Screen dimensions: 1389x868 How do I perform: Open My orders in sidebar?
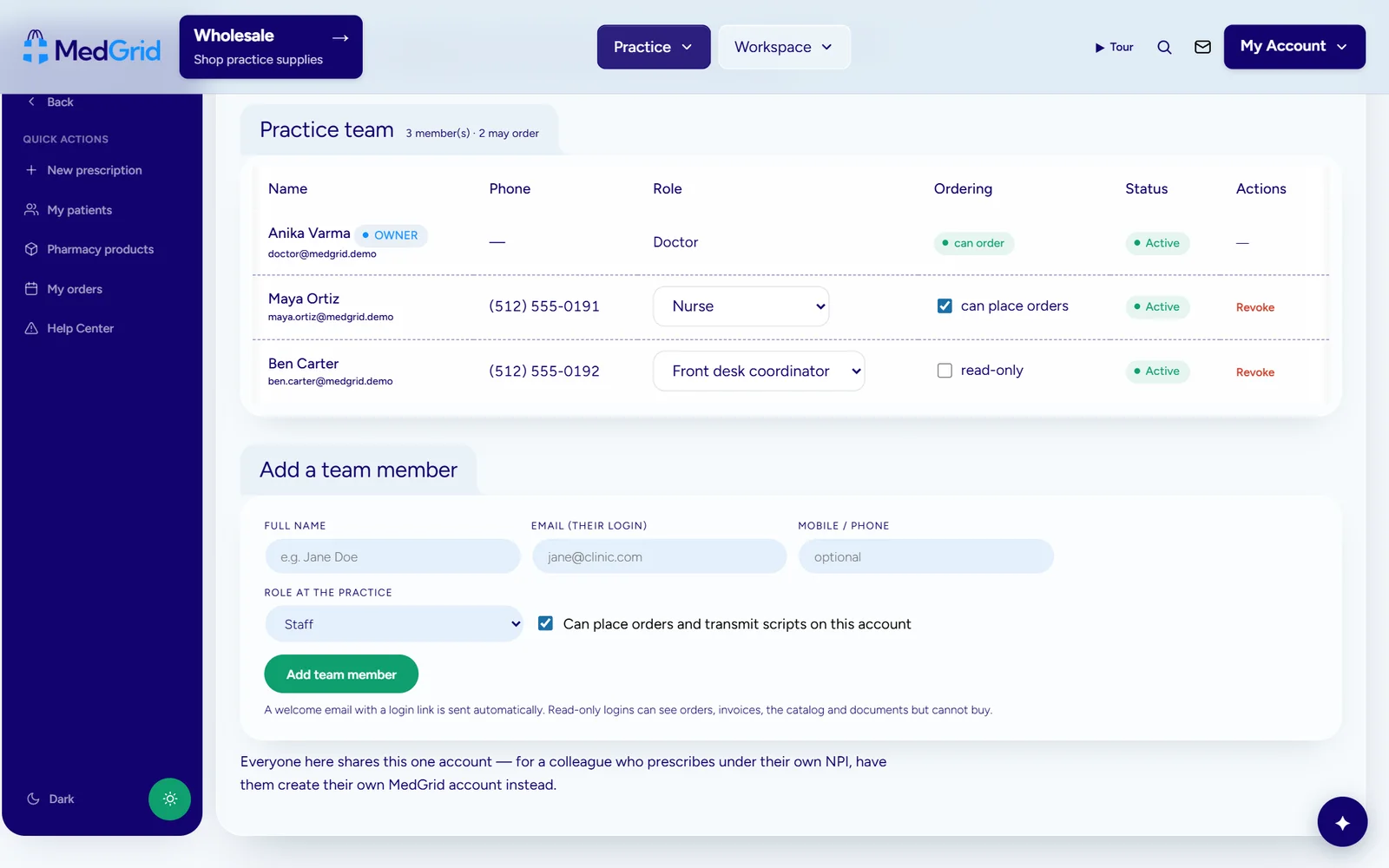tap(75, 289)
